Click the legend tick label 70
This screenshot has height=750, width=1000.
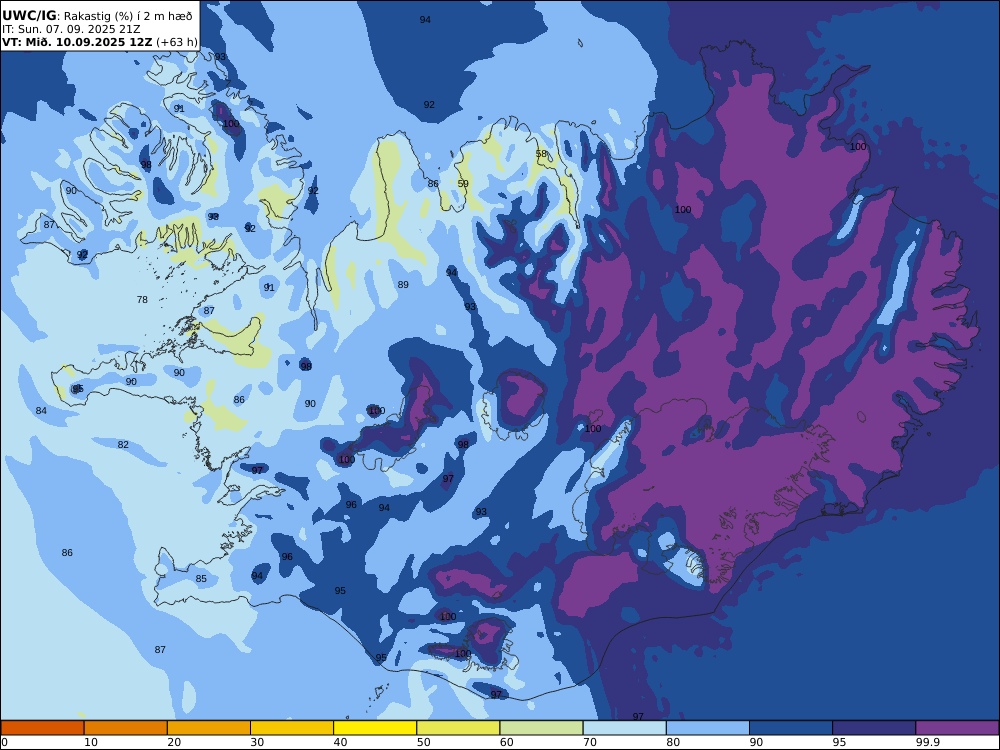(590, 742)
